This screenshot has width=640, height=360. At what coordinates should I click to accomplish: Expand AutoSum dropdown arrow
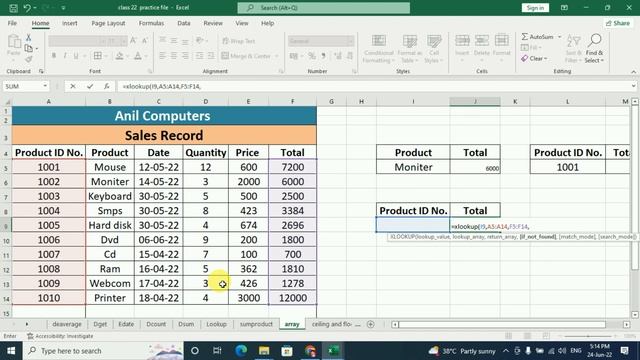click(560, 37)
